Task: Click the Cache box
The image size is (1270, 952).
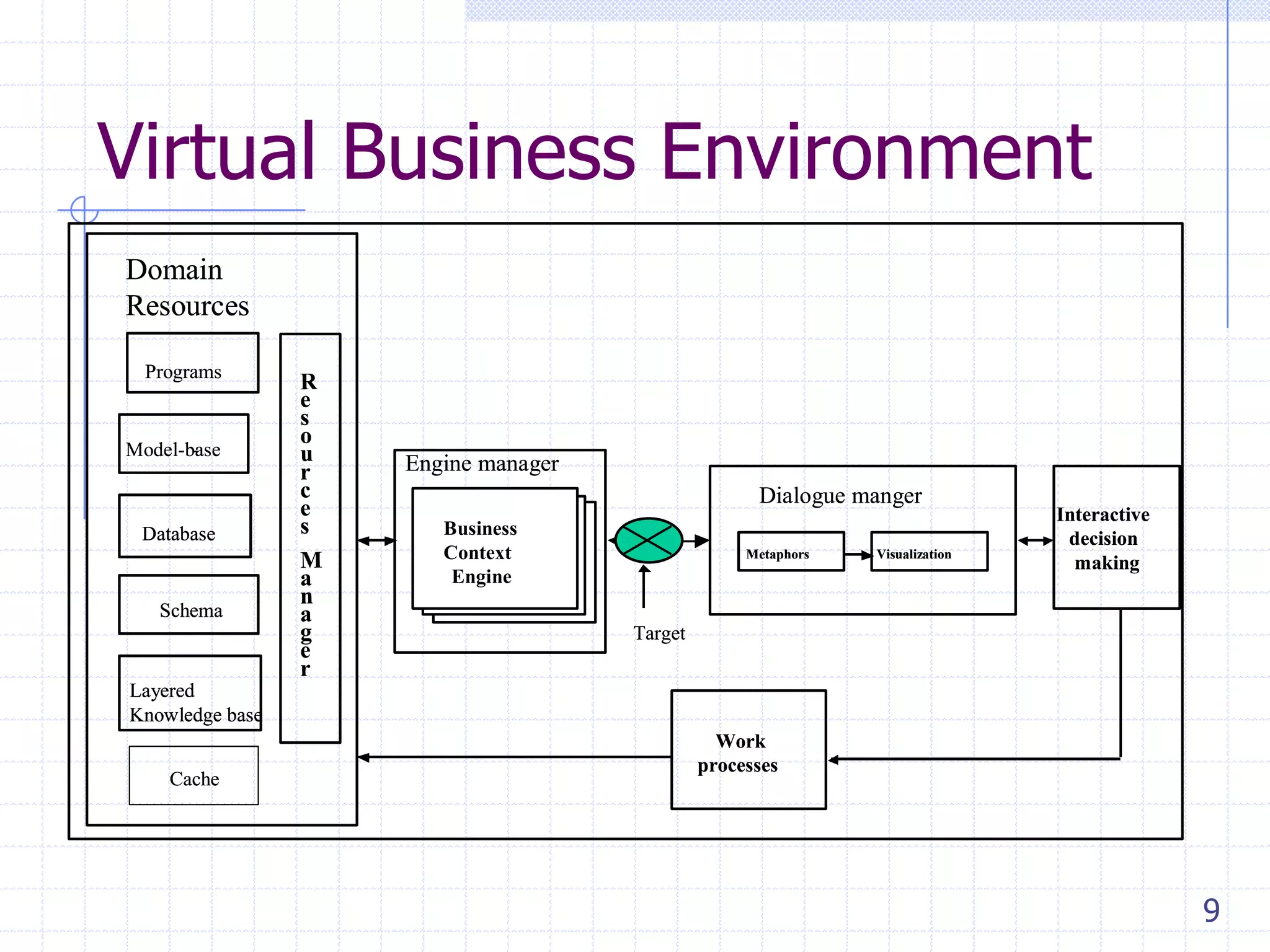Action: coord(193,775)
